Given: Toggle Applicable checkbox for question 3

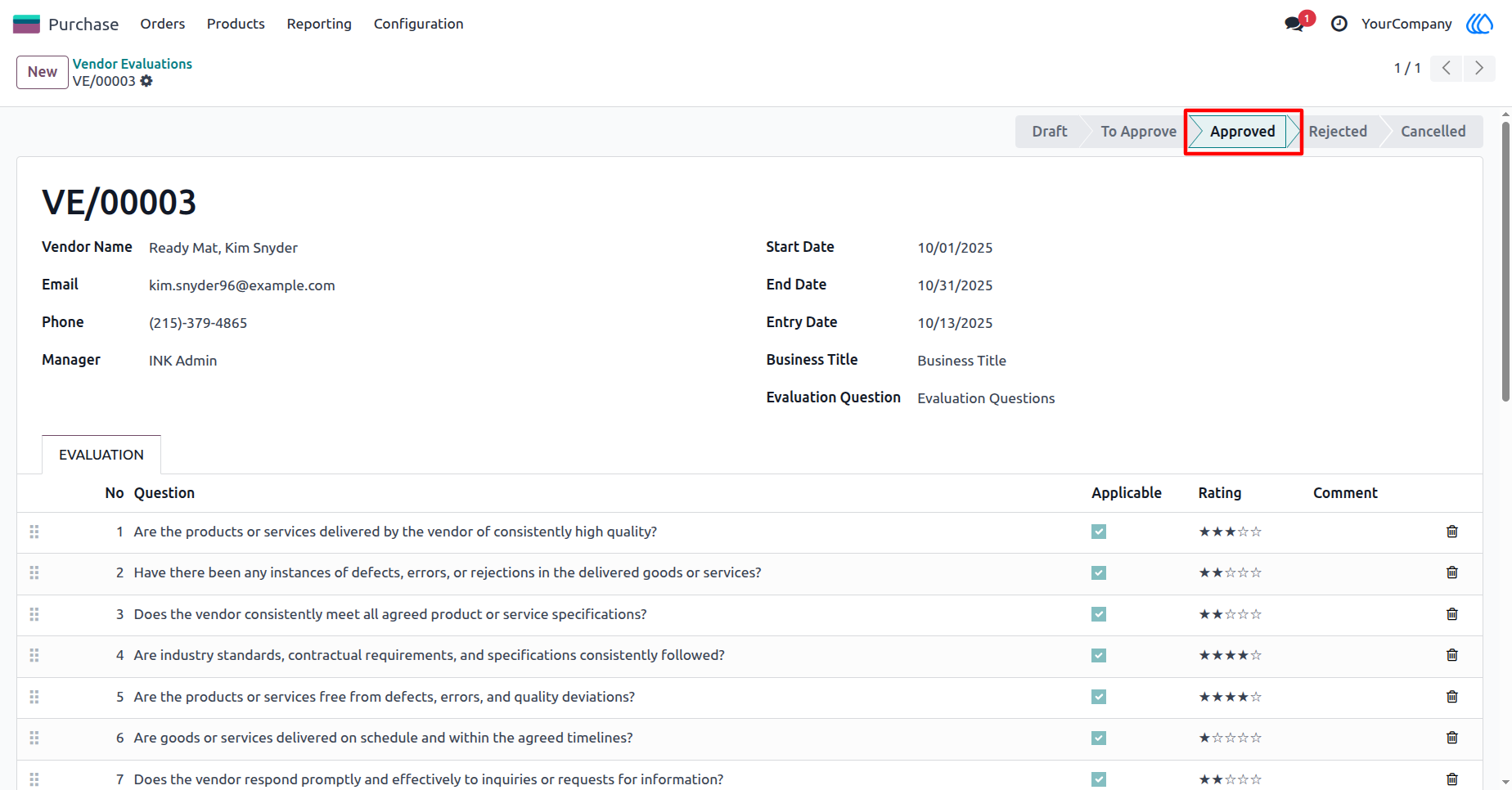Looking at the screenshot, I should pyautogui.click(x=1099, y=614).
